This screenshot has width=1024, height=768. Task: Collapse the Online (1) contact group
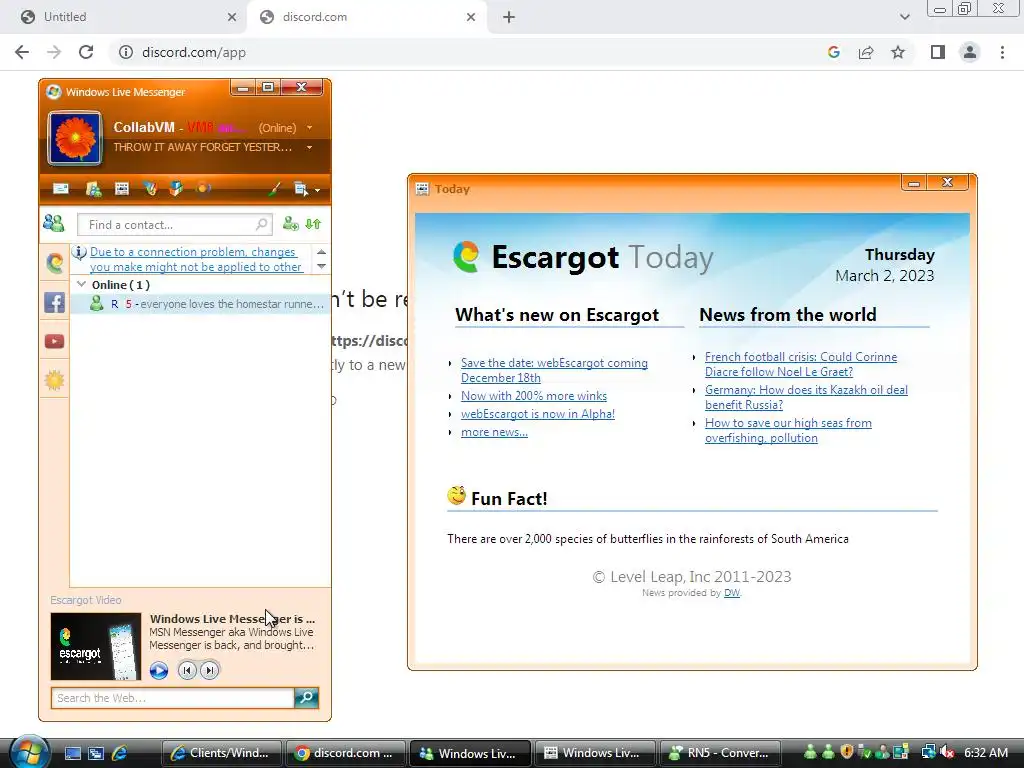pos(82,285)
